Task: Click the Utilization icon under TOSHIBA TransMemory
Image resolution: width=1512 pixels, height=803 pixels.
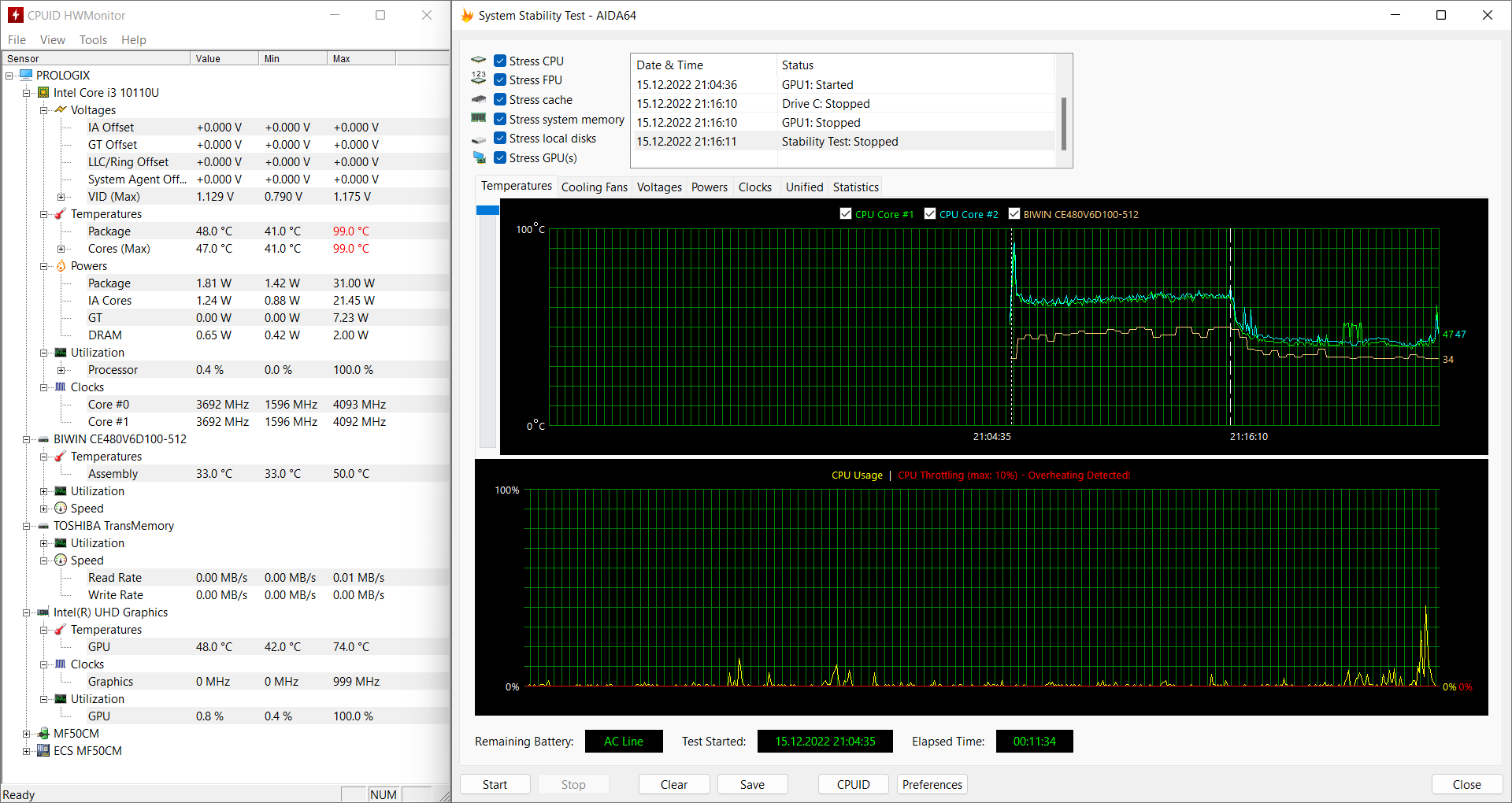Action: click(61, 542)
